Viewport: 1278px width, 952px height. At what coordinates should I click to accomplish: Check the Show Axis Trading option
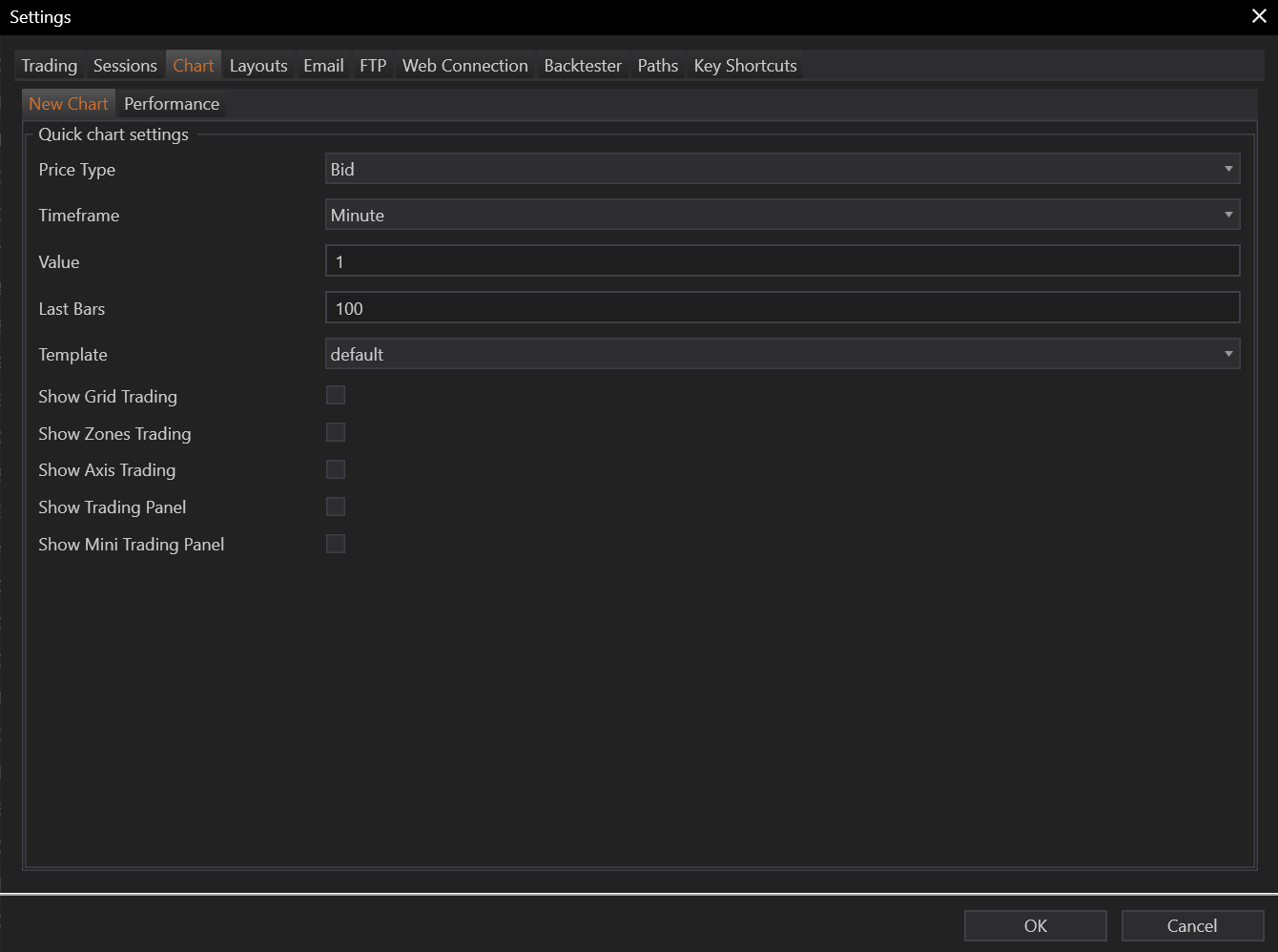pos(336,469)
